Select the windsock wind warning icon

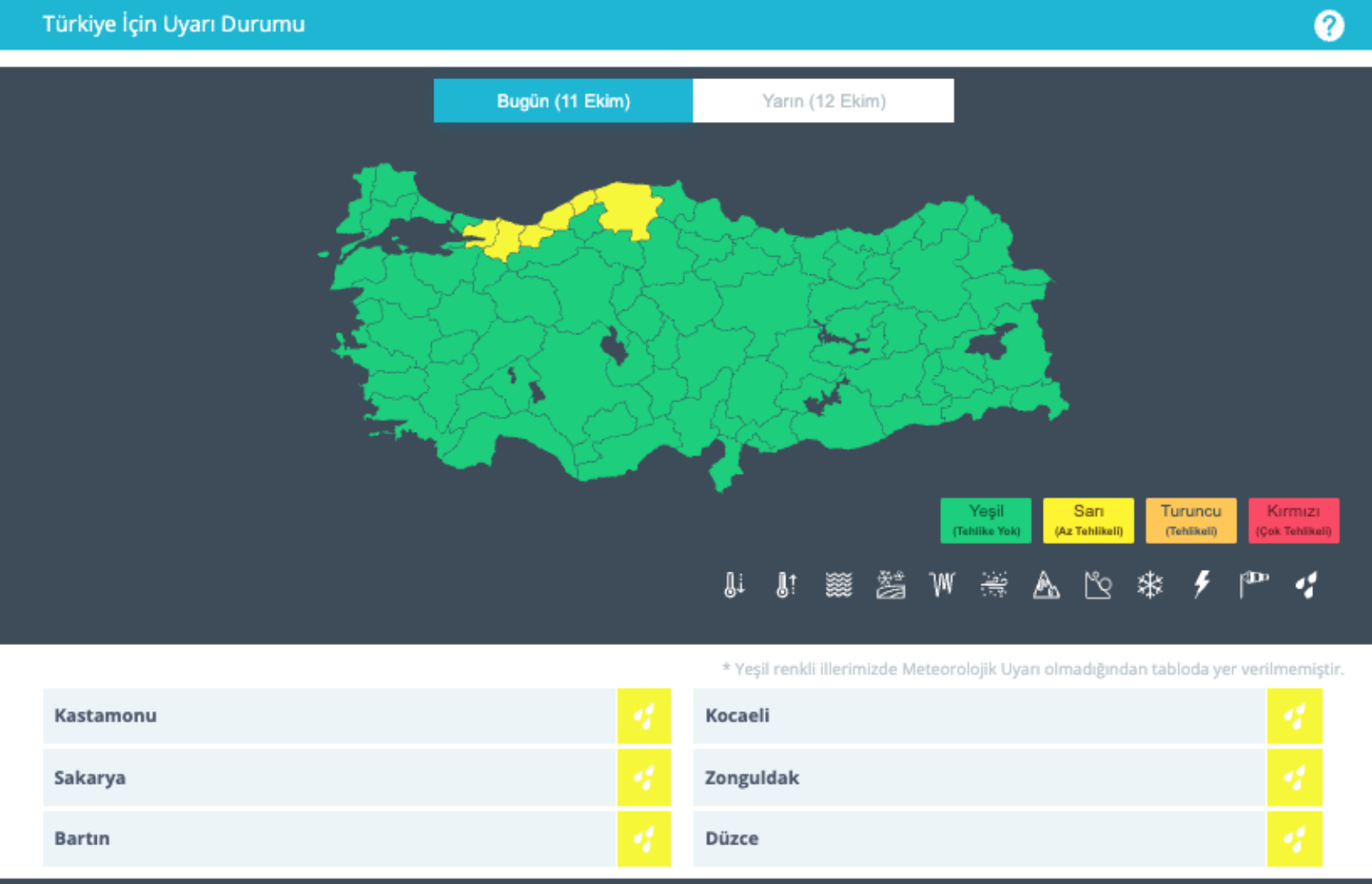click(1254, 584)
